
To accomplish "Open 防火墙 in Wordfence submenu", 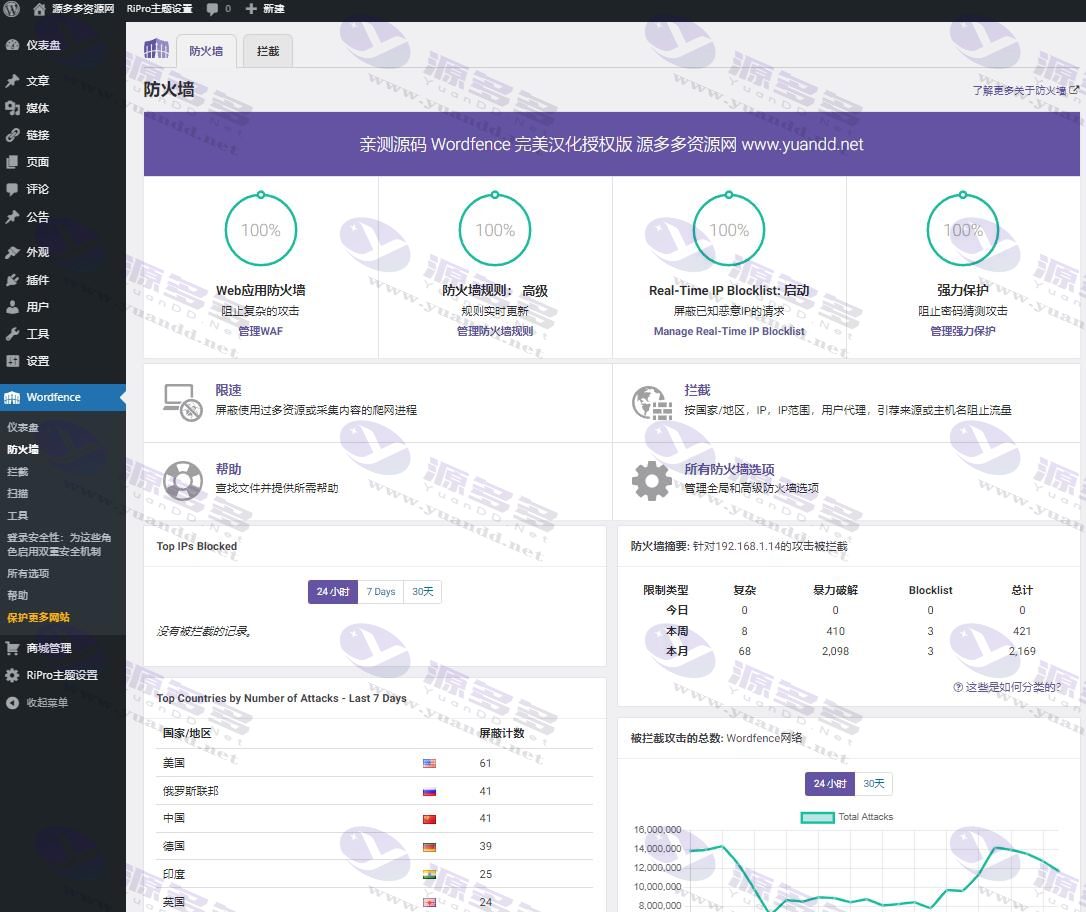I will click(x=23, y=449).
